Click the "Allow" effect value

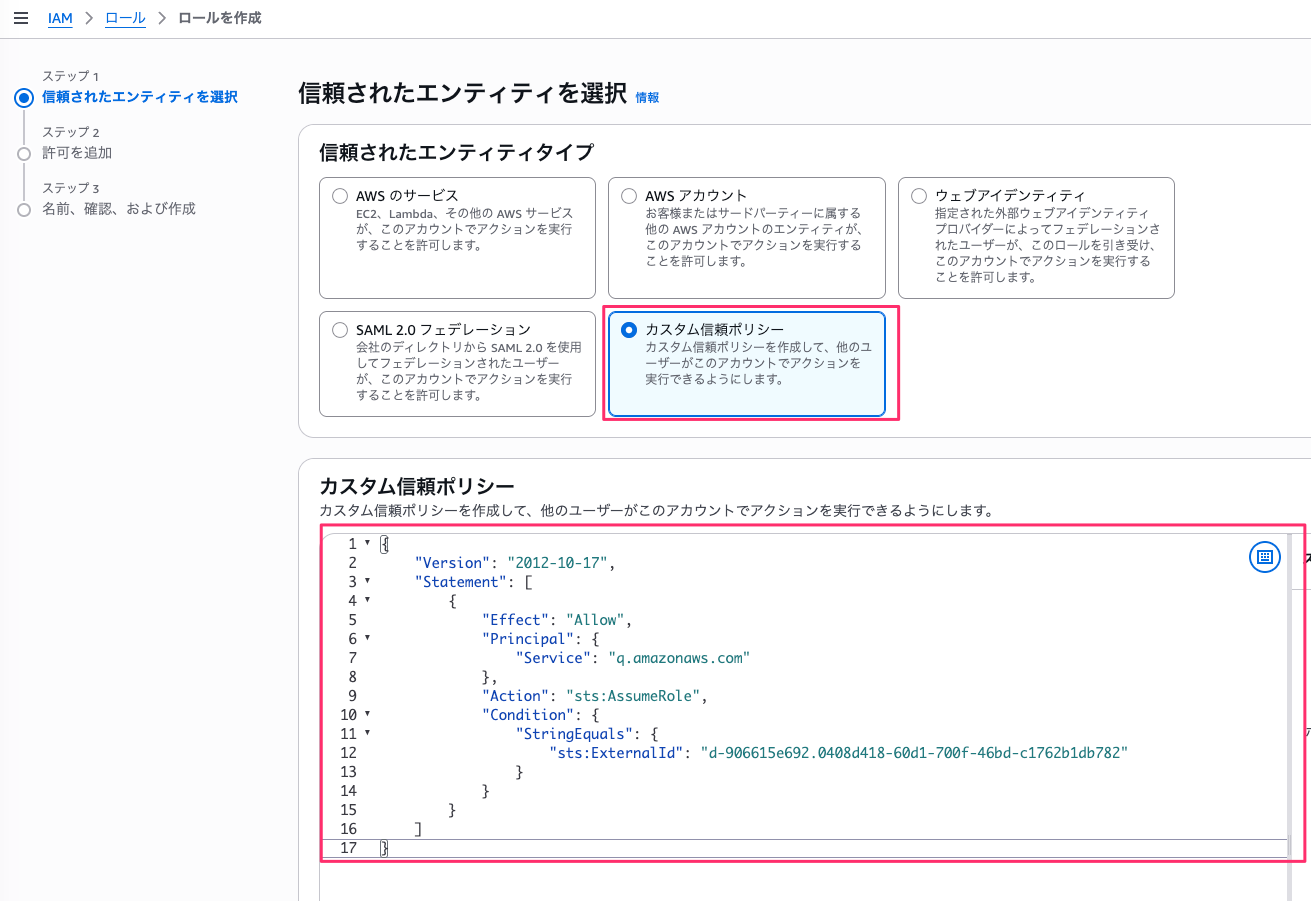tap(595, 619)
